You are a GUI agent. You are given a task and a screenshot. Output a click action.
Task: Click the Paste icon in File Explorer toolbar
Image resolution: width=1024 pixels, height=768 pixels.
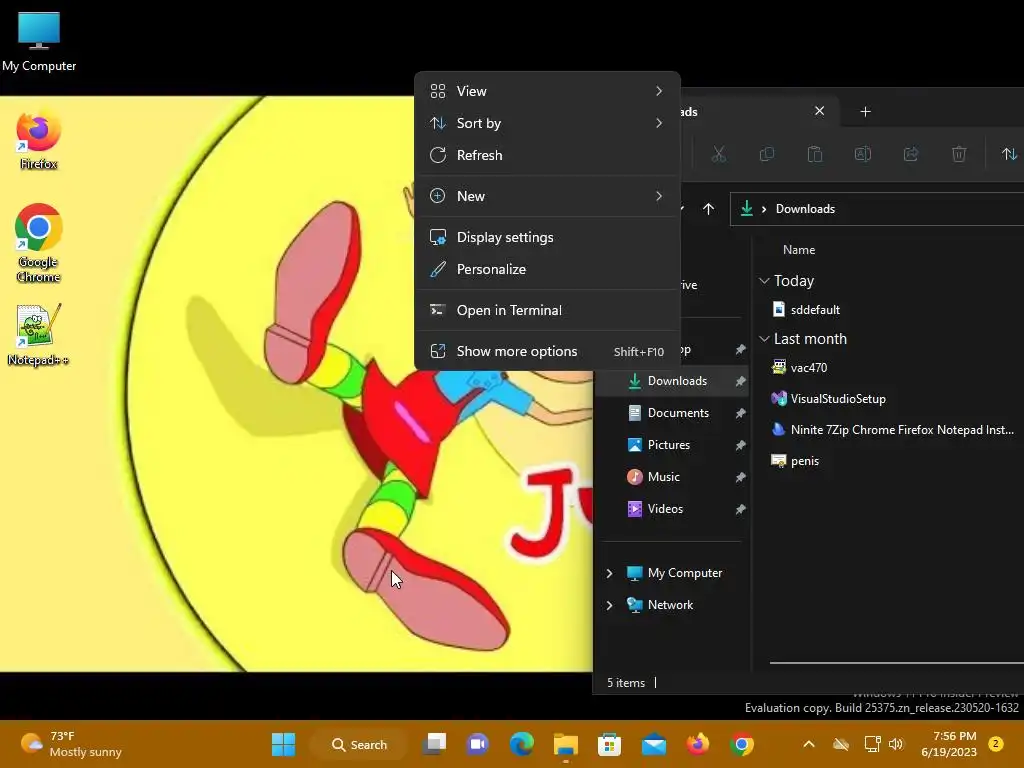pyautogui.click(x=814, y=154)
